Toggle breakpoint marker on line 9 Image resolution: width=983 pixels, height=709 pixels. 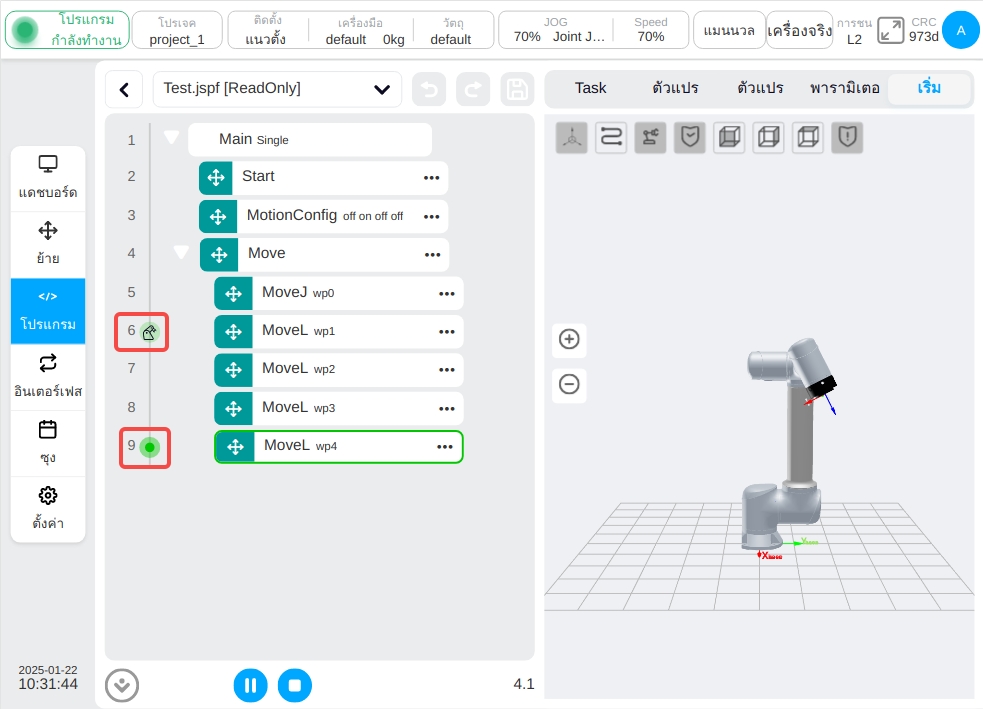pyautogui.click(x=150, y=448)
